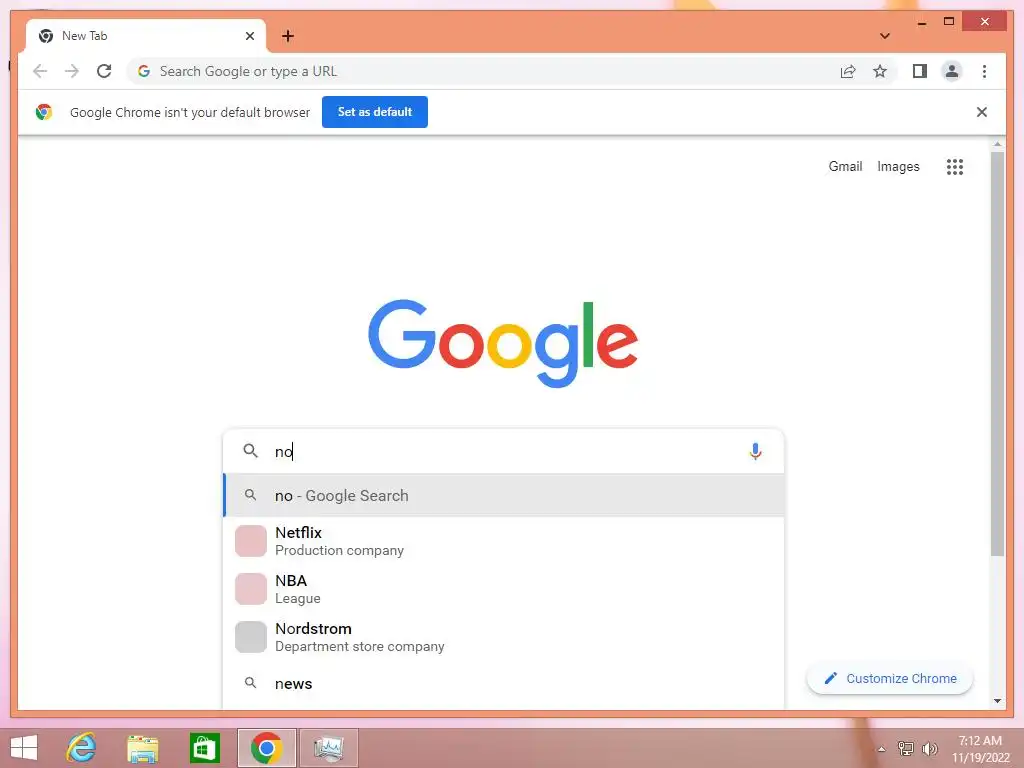Screen dimensions: 1024x768
Task: Click the Nordstrom suggestion thumbnail
Action: 251,637
